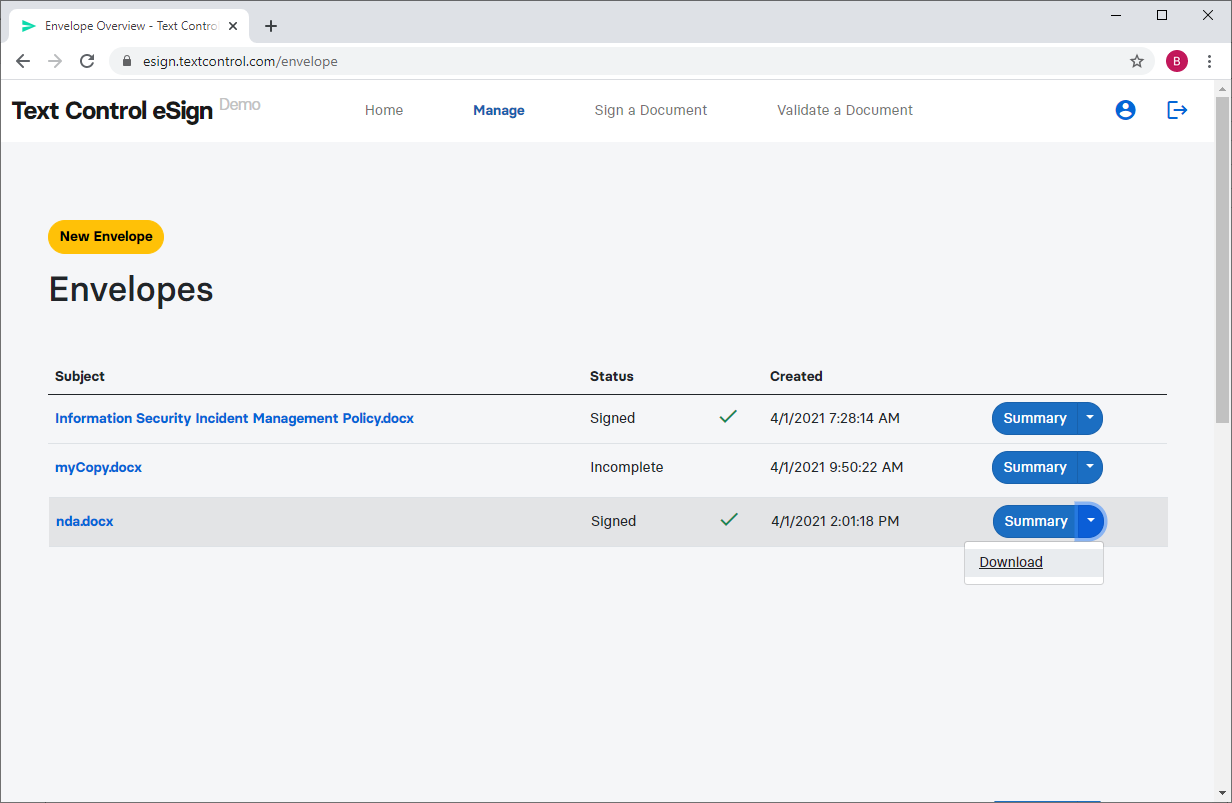Open the Information Security Incident Management Policy.docx link
The image size is (1232, 803).
click(x=234, y=418)
